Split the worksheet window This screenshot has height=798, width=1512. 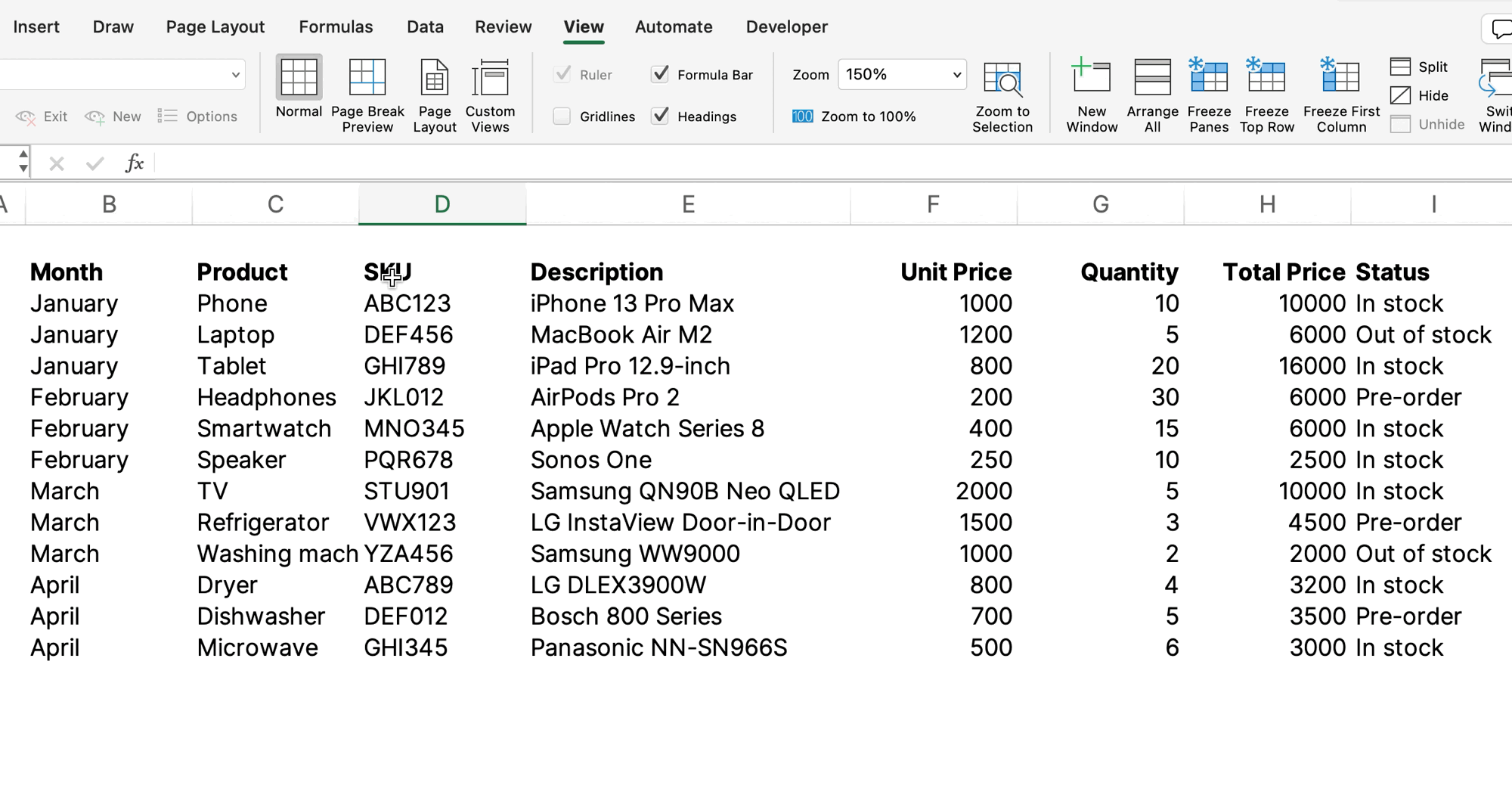coord(1419,67)
